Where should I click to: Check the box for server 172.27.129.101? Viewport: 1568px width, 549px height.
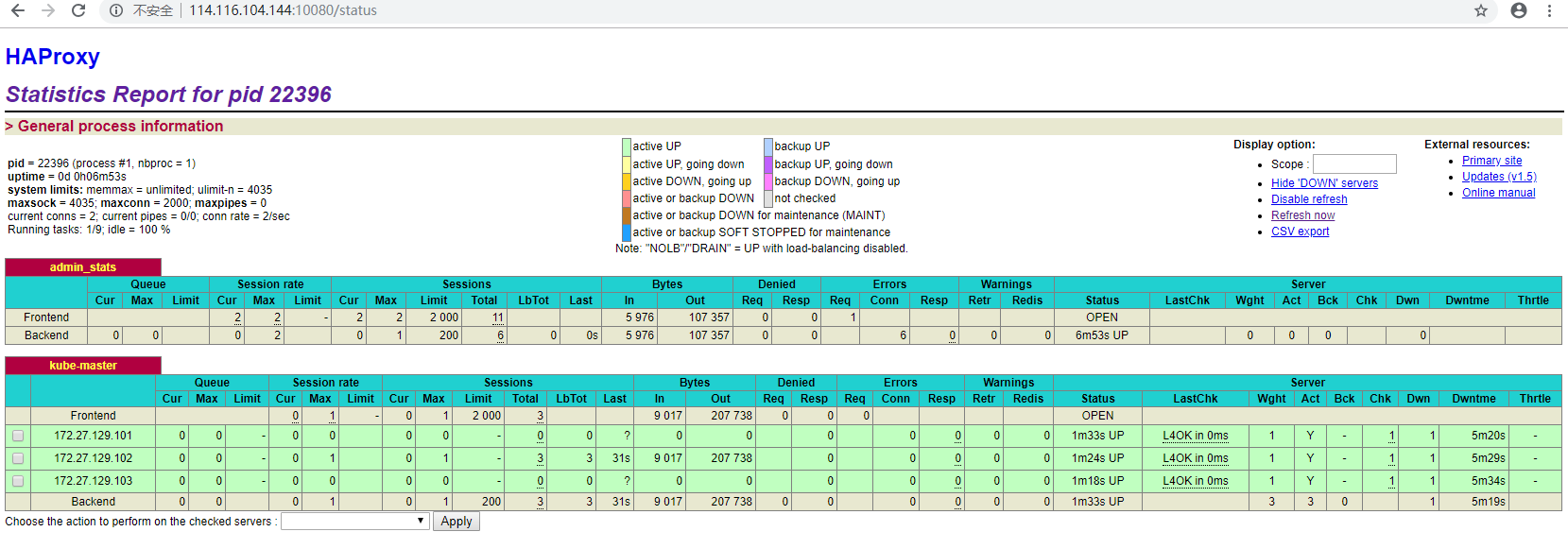pos(18,436)
